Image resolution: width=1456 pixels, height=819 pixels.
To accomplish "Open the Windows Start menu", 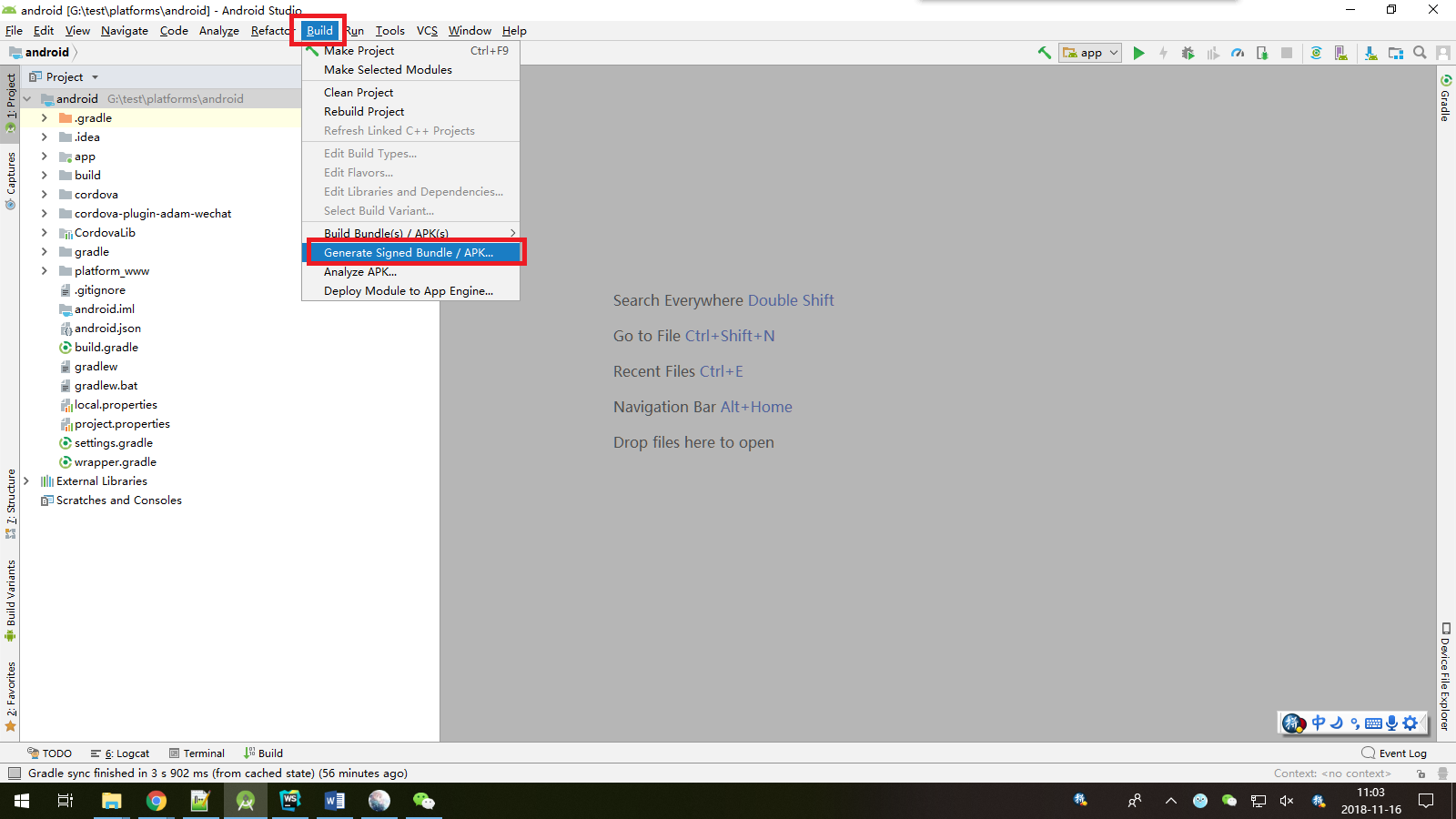I will (22, 801).
